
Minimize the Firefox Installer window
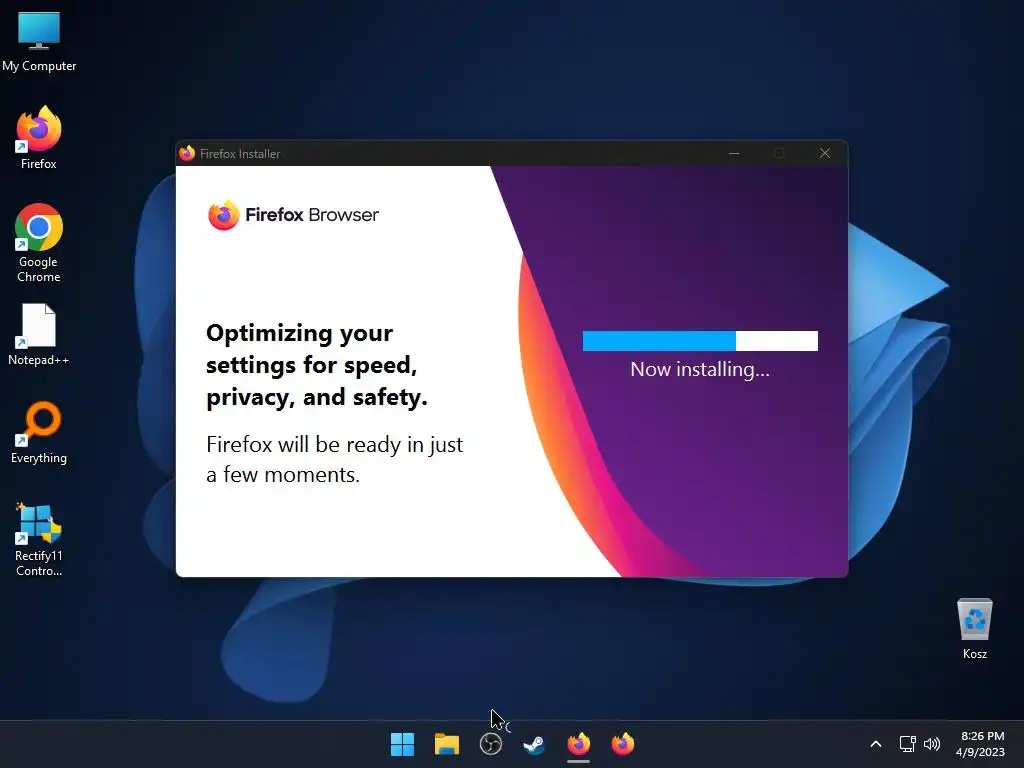pos(734,153)
